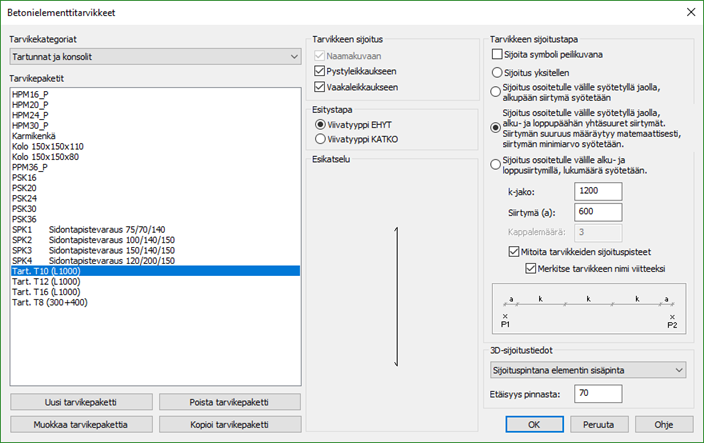Uncheck Mitoita tarvikkeiden sijoituspisteet
The width and height of the screenshot is (704, 443).
click(514, 252)
